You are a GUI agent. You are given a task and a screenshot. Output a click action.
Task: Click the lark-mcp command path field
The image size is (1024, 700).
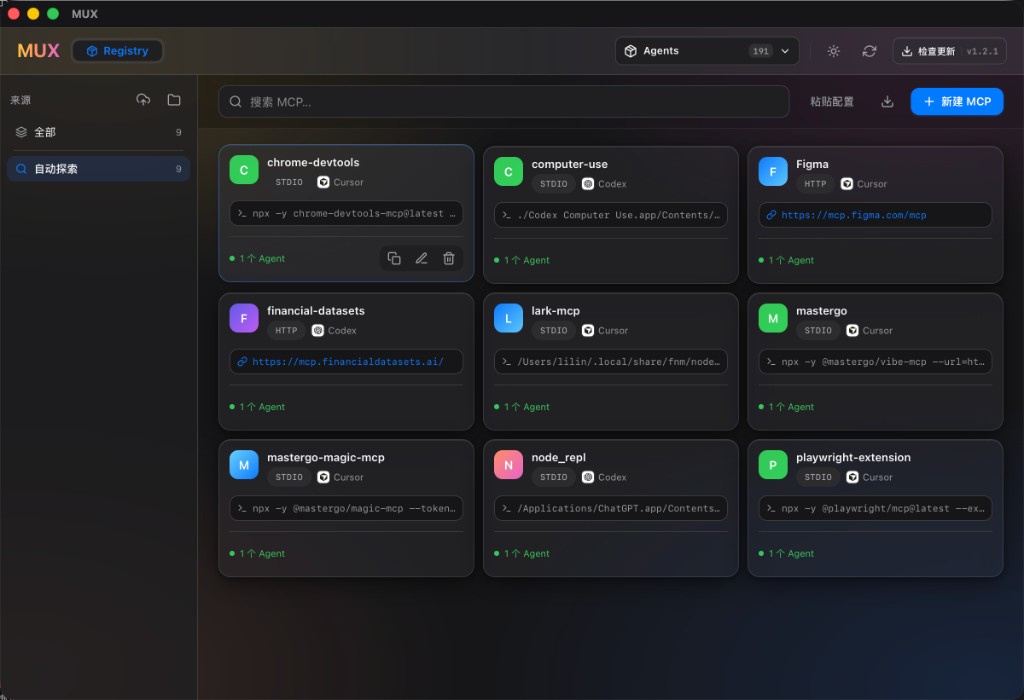tap(611, 362)
